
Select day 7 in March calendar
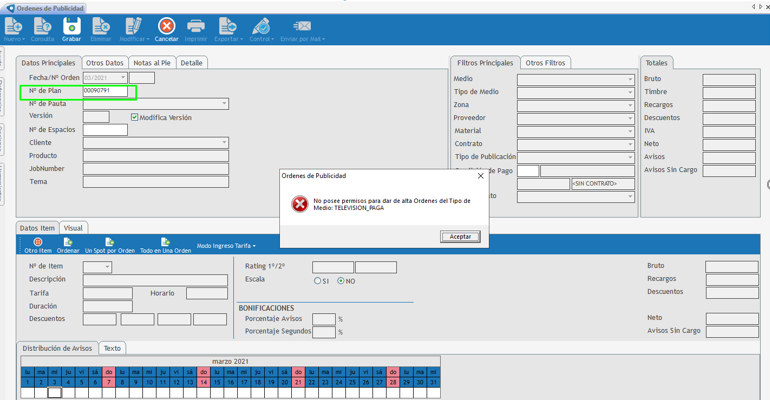pyautogui.click(x=109, y=382)
